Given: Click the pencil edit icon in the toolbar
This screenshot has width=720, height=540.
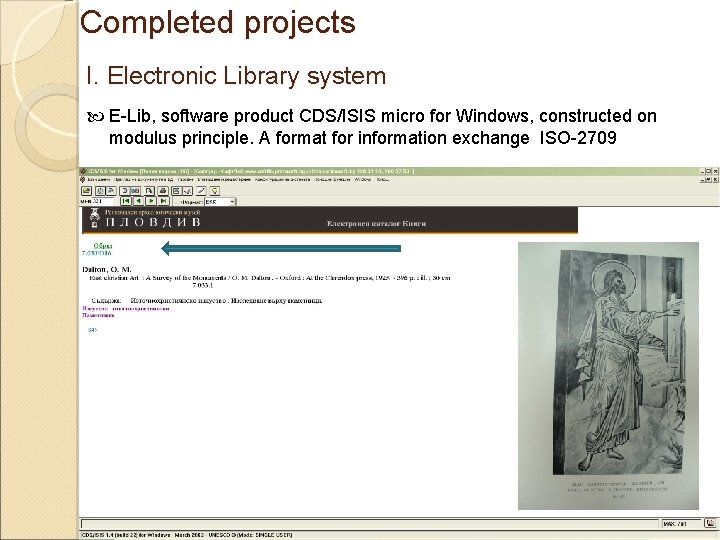Looking at the screenshot, I should click(x=201, y=191).
